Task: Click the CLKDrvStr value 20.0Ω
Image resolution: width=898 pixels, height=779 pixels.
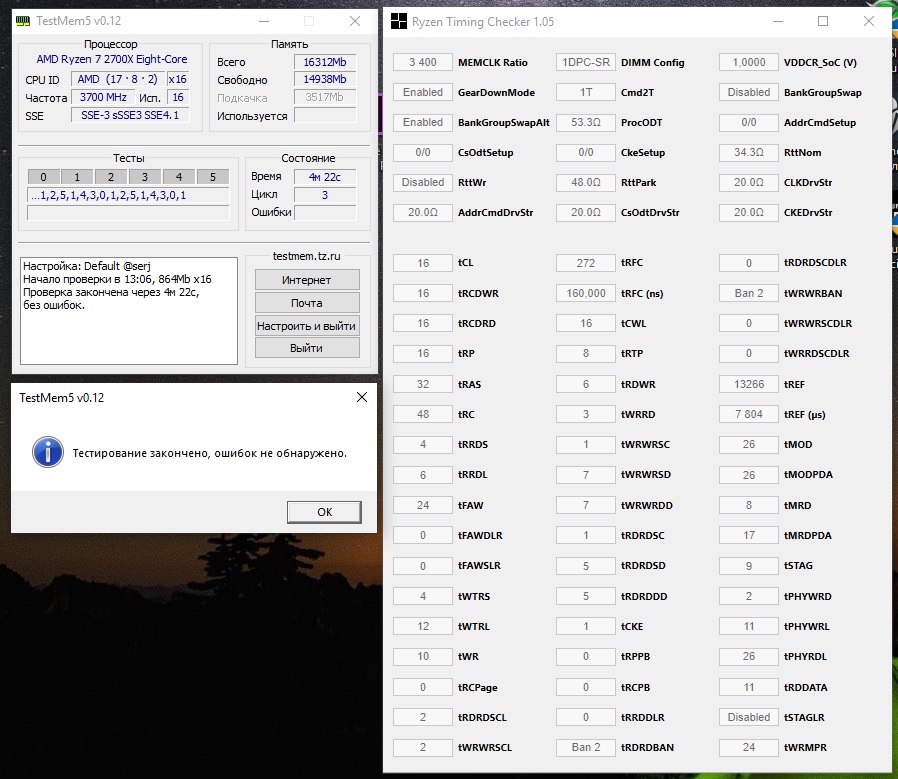Action: 749,182
